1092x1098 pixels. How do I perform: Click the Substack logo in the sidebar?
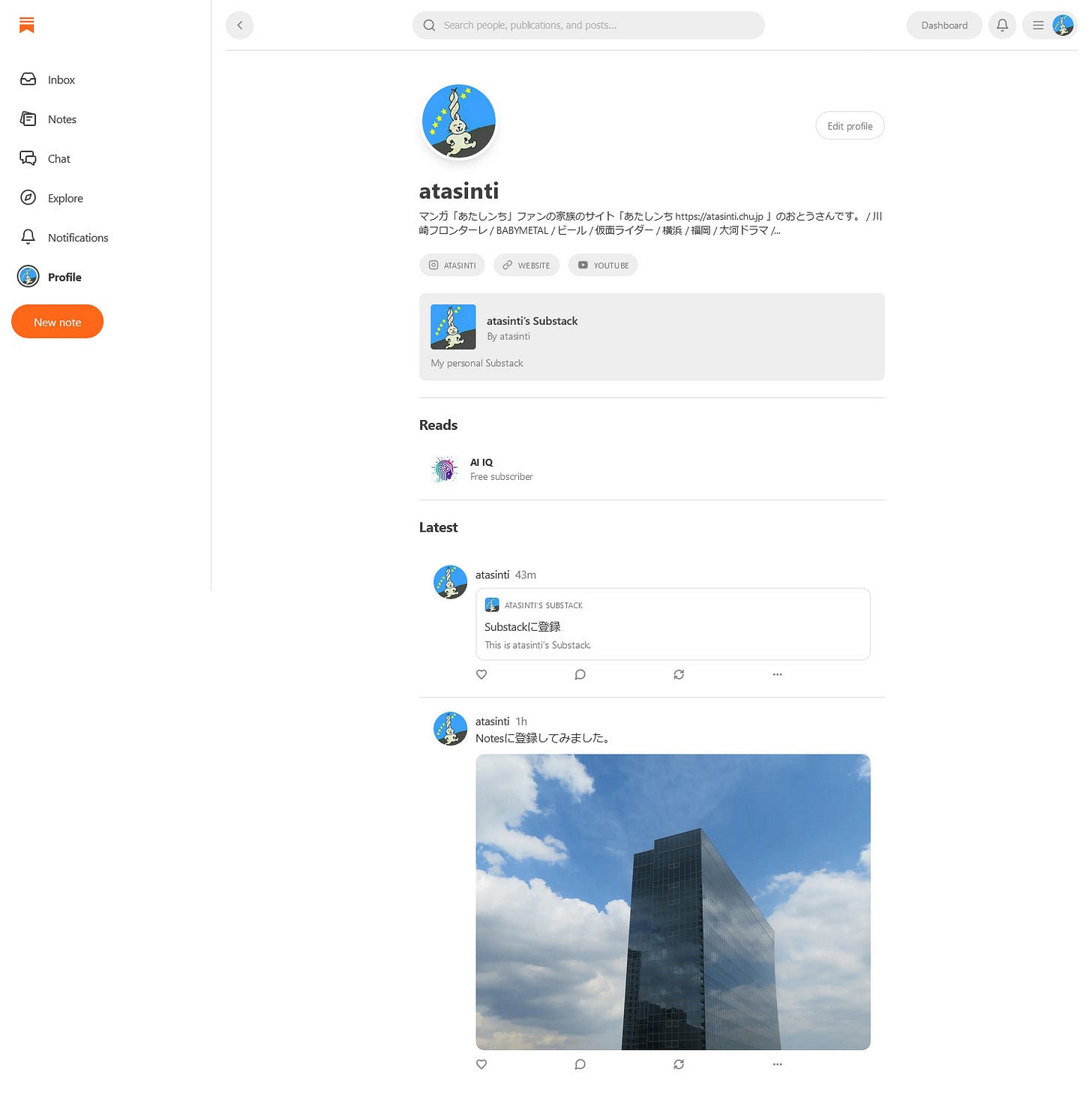(27, 25)
